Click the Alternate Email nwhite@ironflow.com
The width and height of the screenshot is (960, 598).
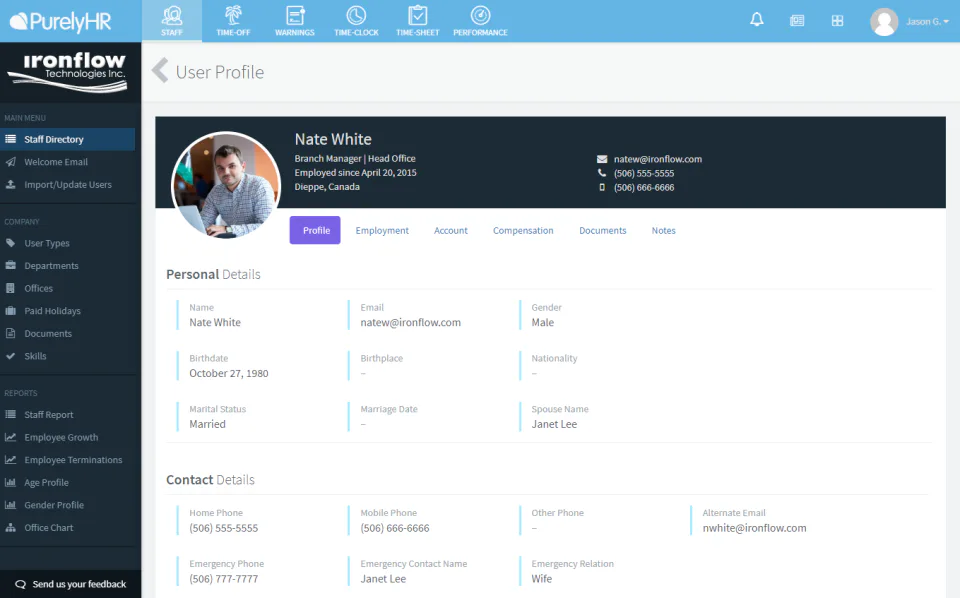[754, 528]
